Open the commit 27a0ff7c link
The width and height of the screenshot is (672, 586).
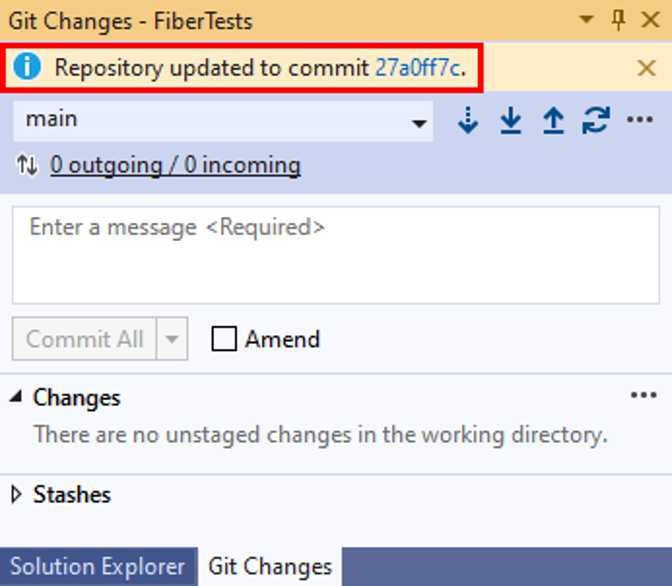tap(418, 68)
